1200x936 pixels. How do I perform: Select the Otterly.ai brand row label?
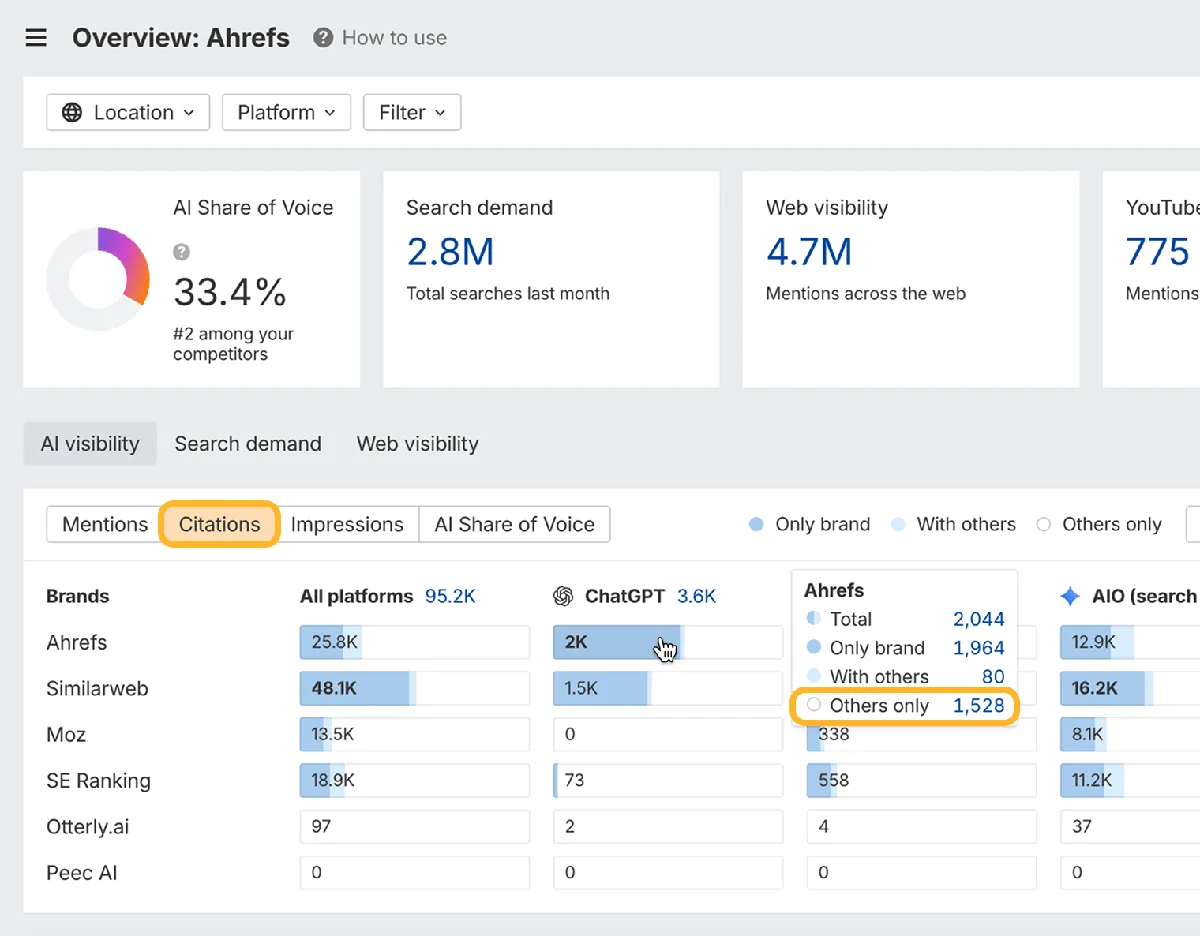[x=88, y=827]
